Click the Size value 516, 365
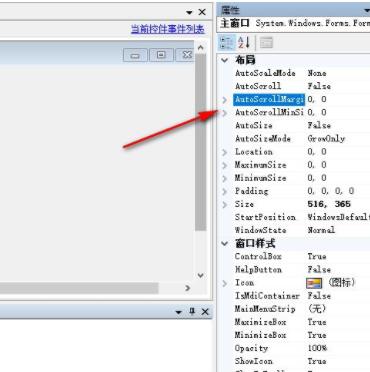The width and height of the screenshot is (370, 372). tap(329, 204)
